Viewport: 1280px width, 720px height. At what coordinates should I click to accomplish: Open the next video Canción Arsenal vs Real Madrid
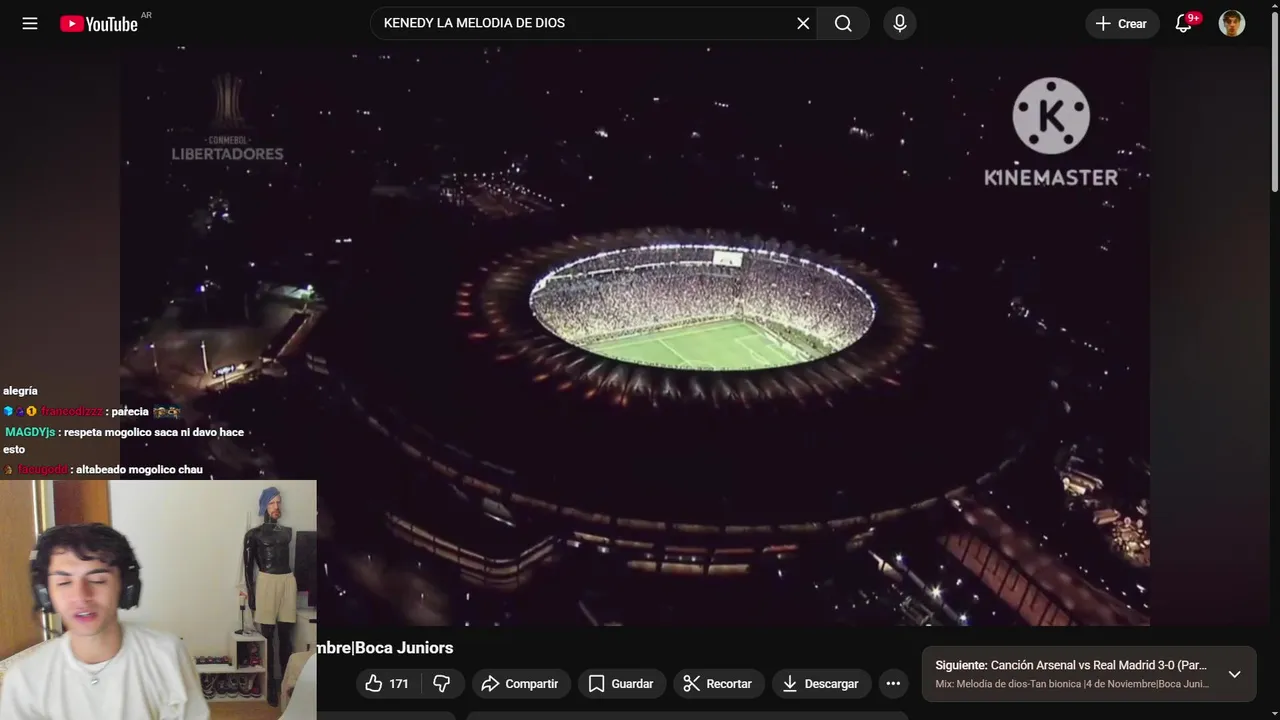click(1070, 665)
